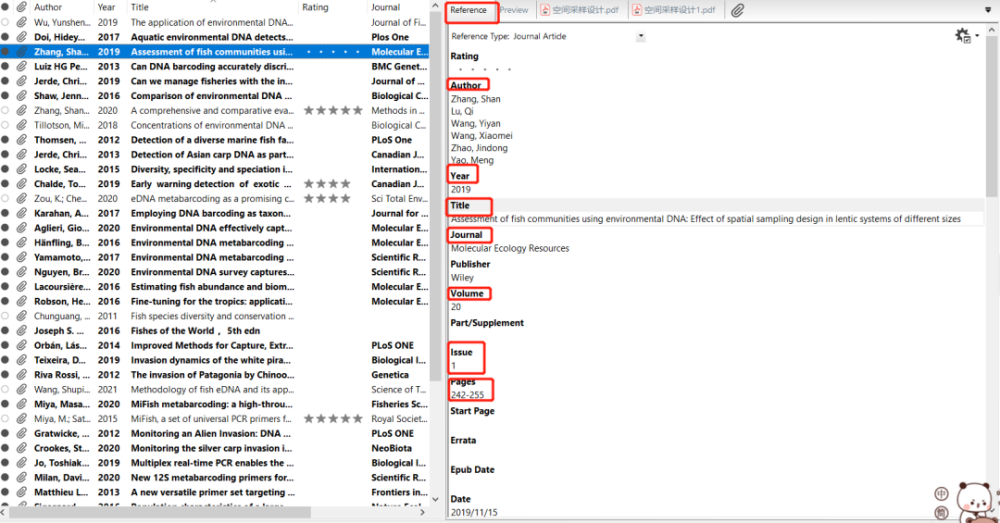The image size is (1000, 523).
Task: Click paperclip icon of Shaw, Jenn row
Action: pos(22,96)
